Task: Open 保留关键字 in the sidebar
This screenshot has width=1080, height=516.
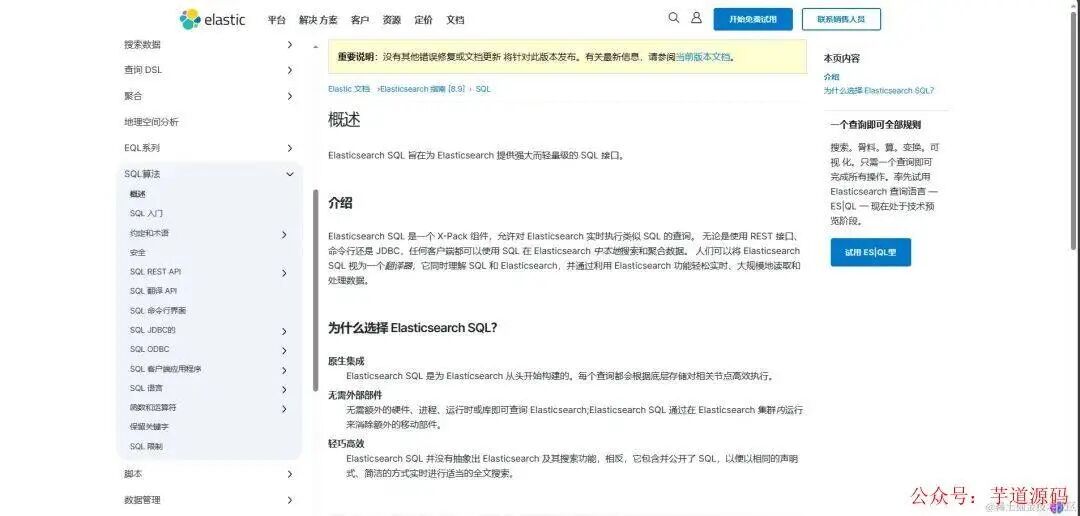Action: 149,426
